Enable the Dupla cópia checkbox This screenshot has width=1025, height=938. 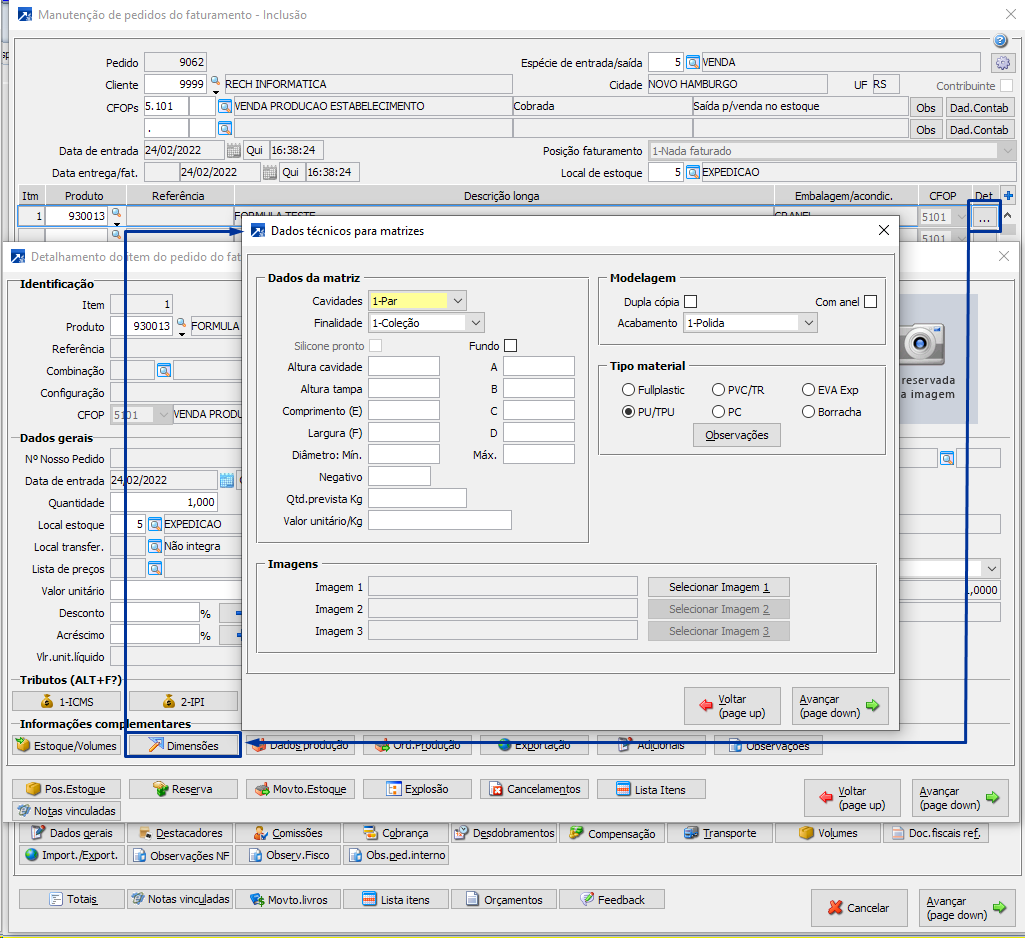690,302
